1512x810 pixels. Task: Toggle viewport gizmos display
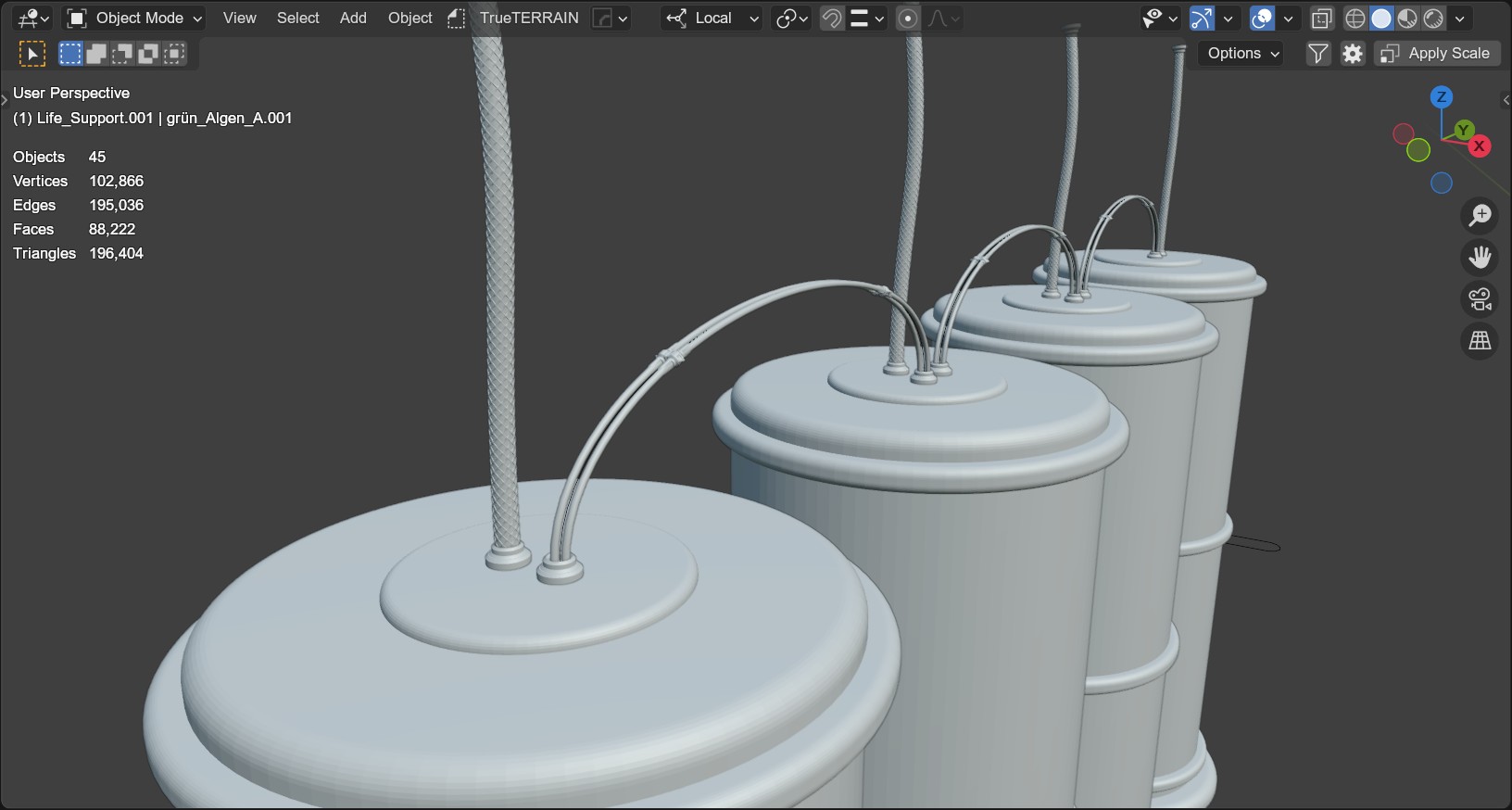[x=1202, y=18]
